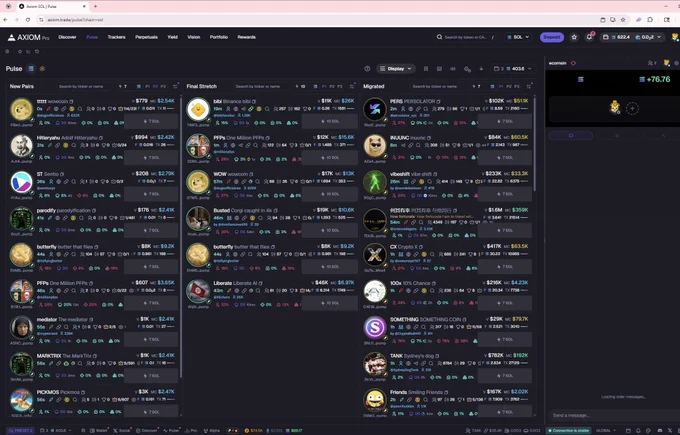Image resolution: width=680 pixels, height=435 pixels.
Task: Select preset P1 in Migrated
Action: [501, 86]
